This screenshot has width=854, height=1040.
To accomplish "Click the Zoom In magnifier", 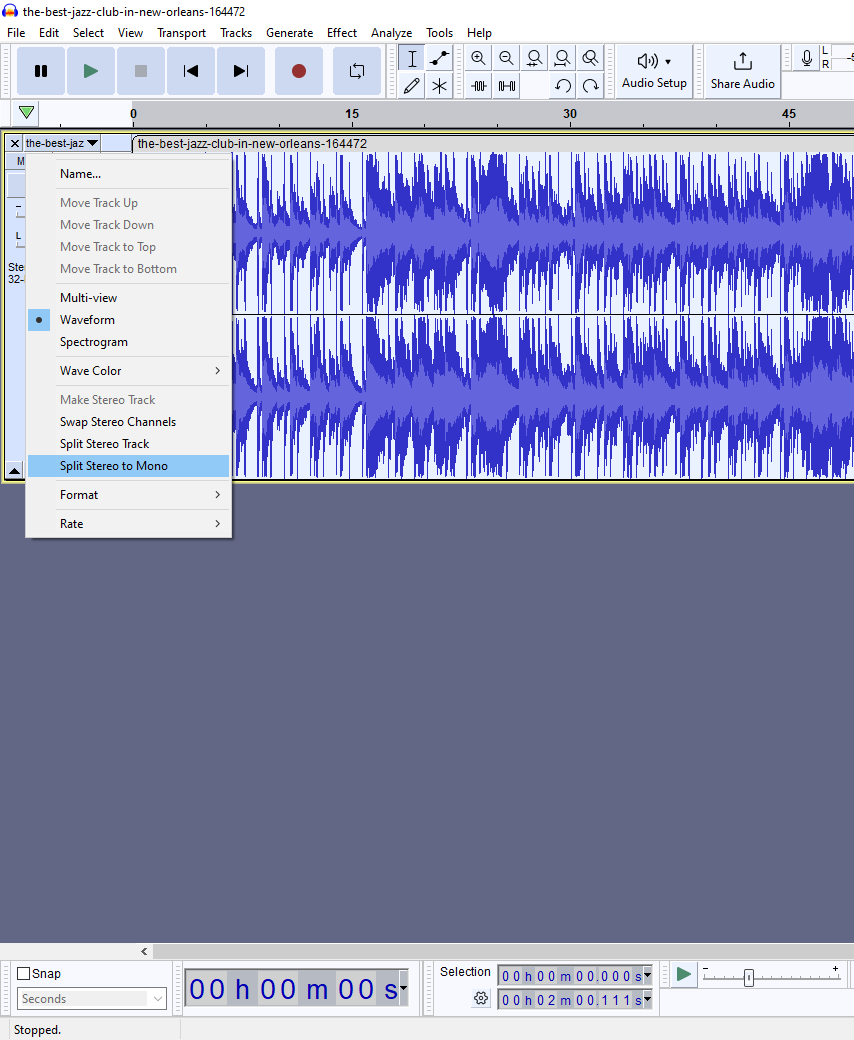I will coord(478,58).
